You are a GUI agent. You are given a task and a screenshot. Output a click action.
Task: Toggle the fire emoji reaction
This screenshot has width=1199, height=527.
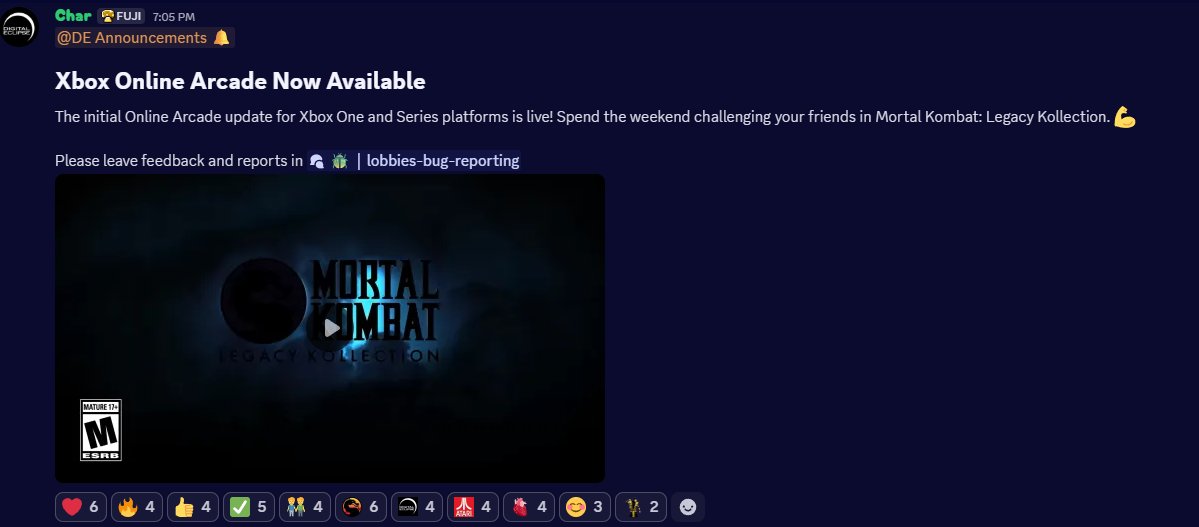(x=137, y=506)
